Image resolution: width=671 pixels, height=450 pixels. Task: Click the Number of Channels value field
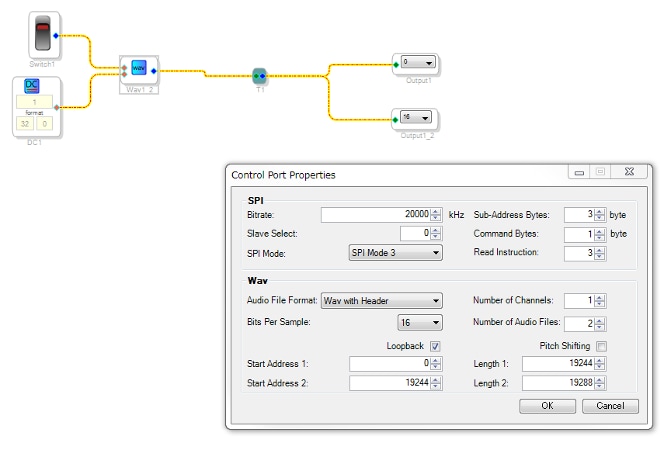point(579,301)
